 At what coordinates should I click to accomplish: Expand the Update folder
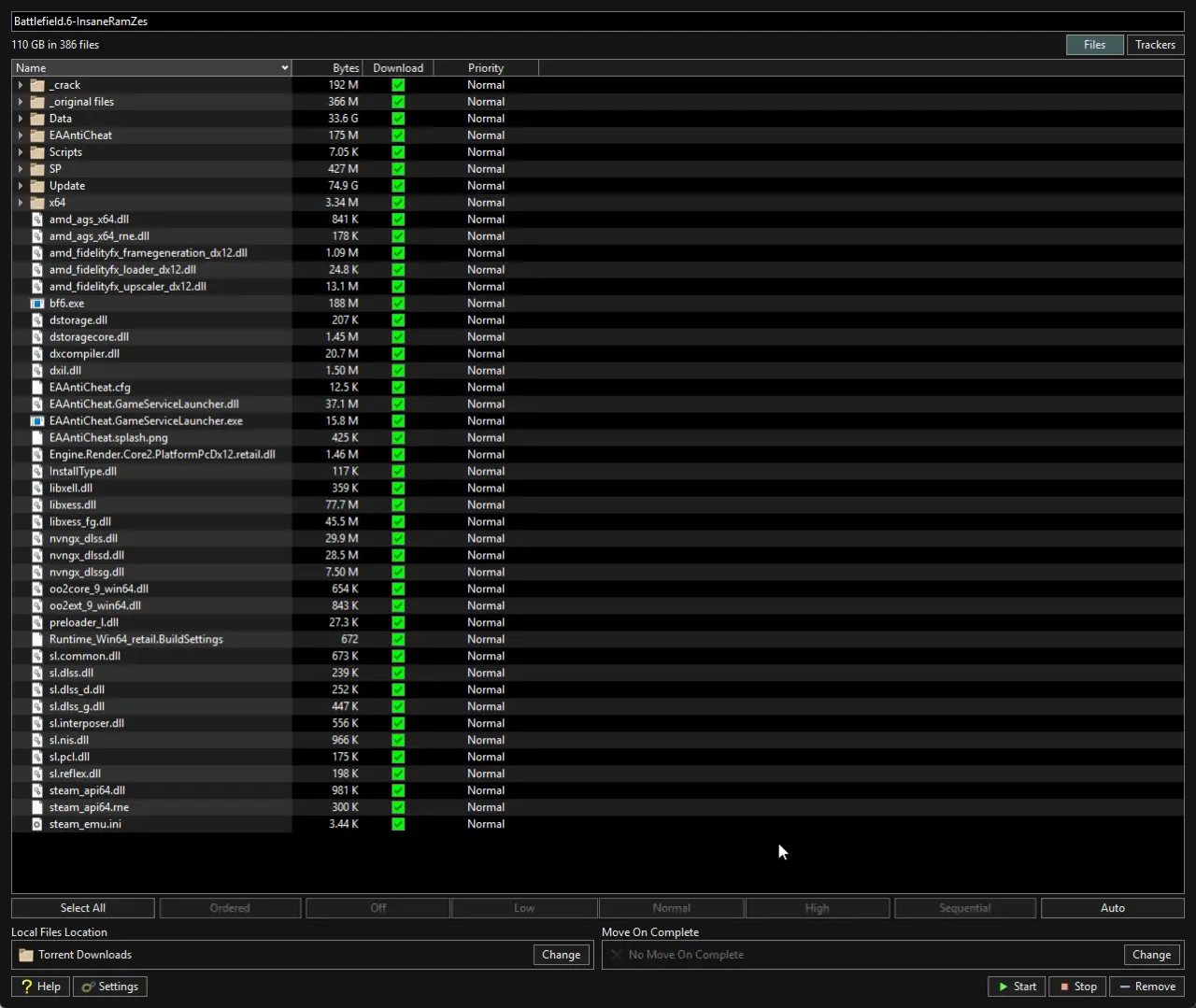coord(21,186)
